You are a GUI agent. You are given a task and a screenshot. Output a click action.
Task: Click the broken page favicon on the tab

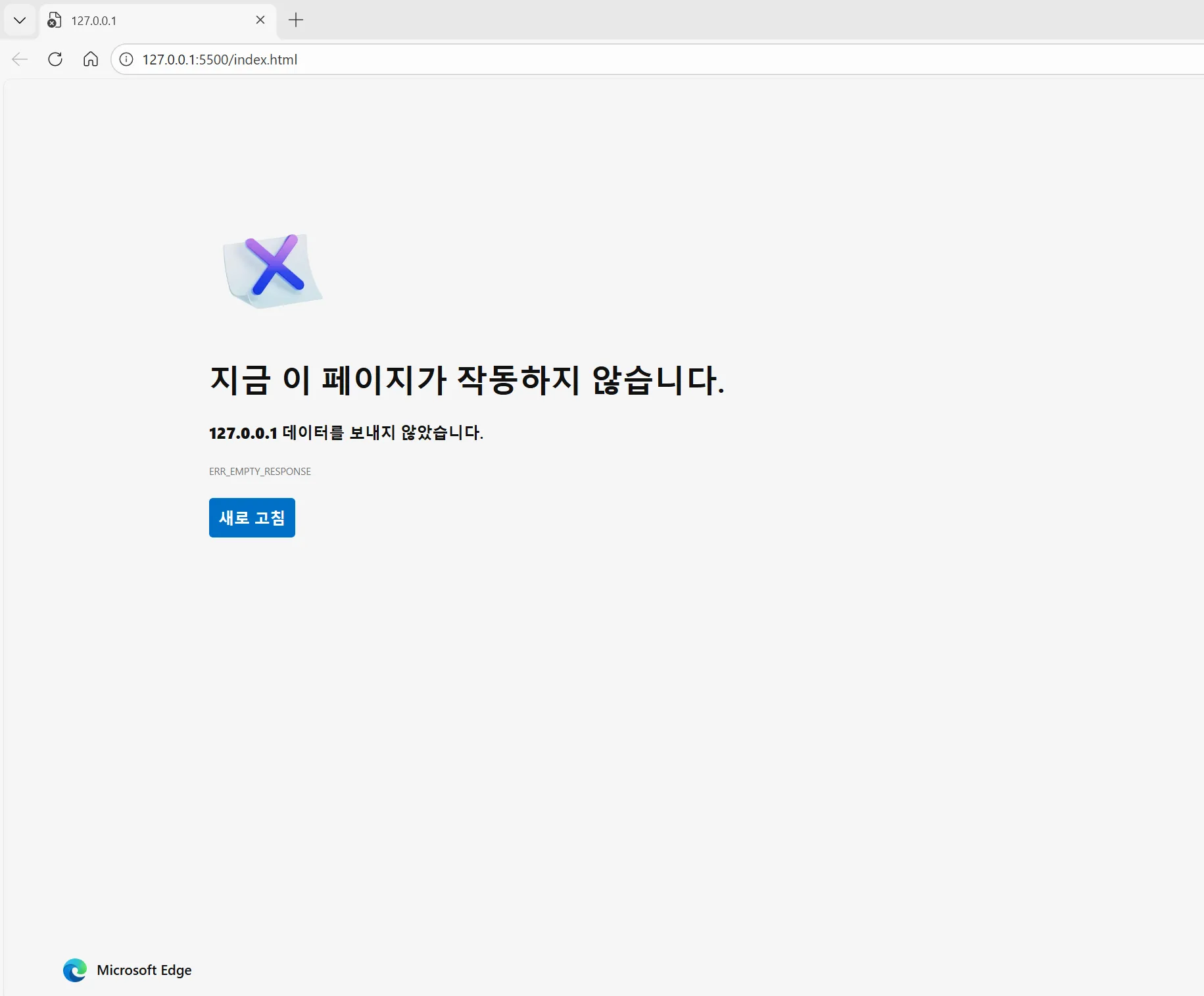pyautogui.click(x=54, y=20)
